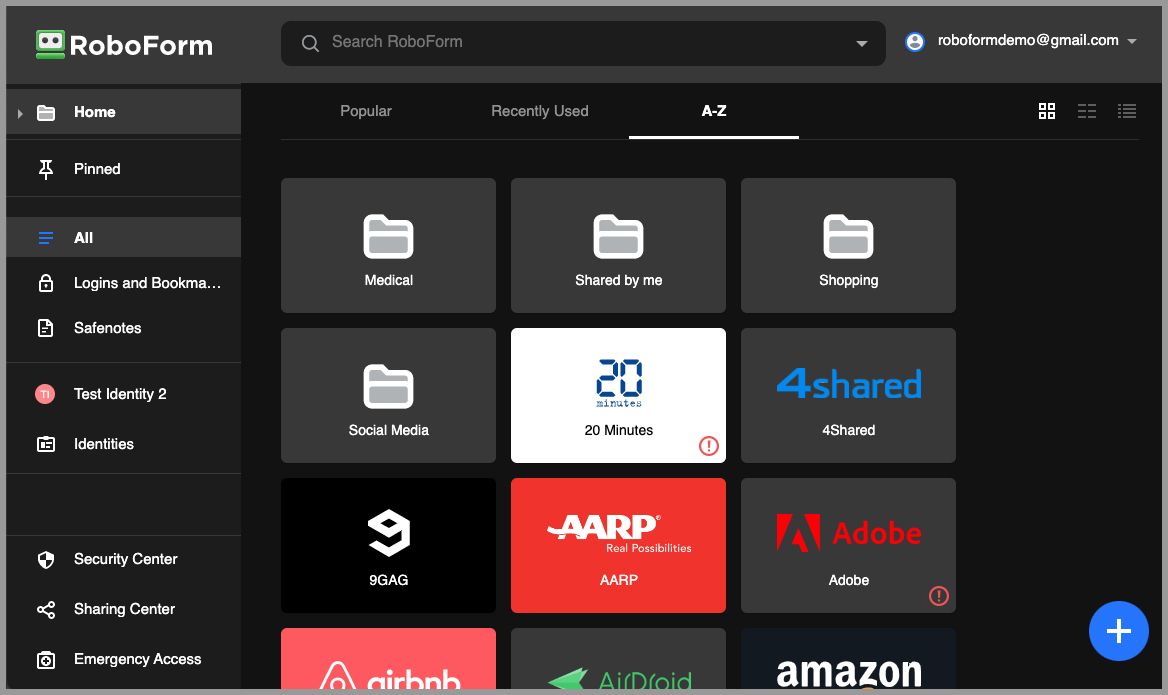Click the Shopping folder icon

point(848,237)
